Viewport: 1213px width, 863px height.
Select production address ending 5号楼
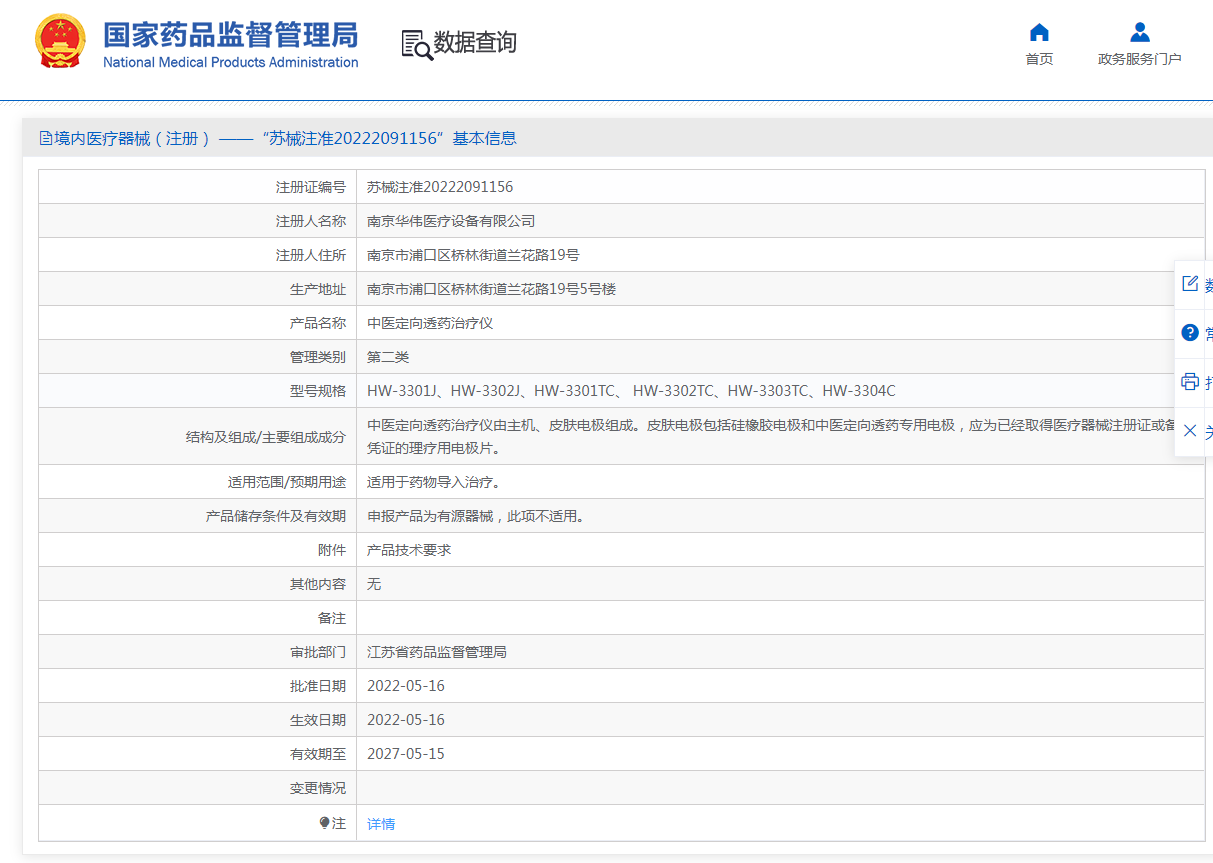[491, 289]
